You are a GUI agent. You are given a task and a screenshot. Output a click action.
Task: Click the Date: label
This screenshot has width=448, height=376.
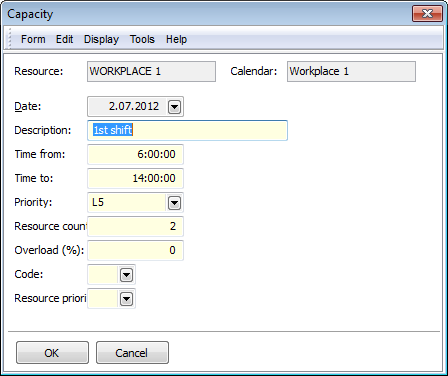28,106
